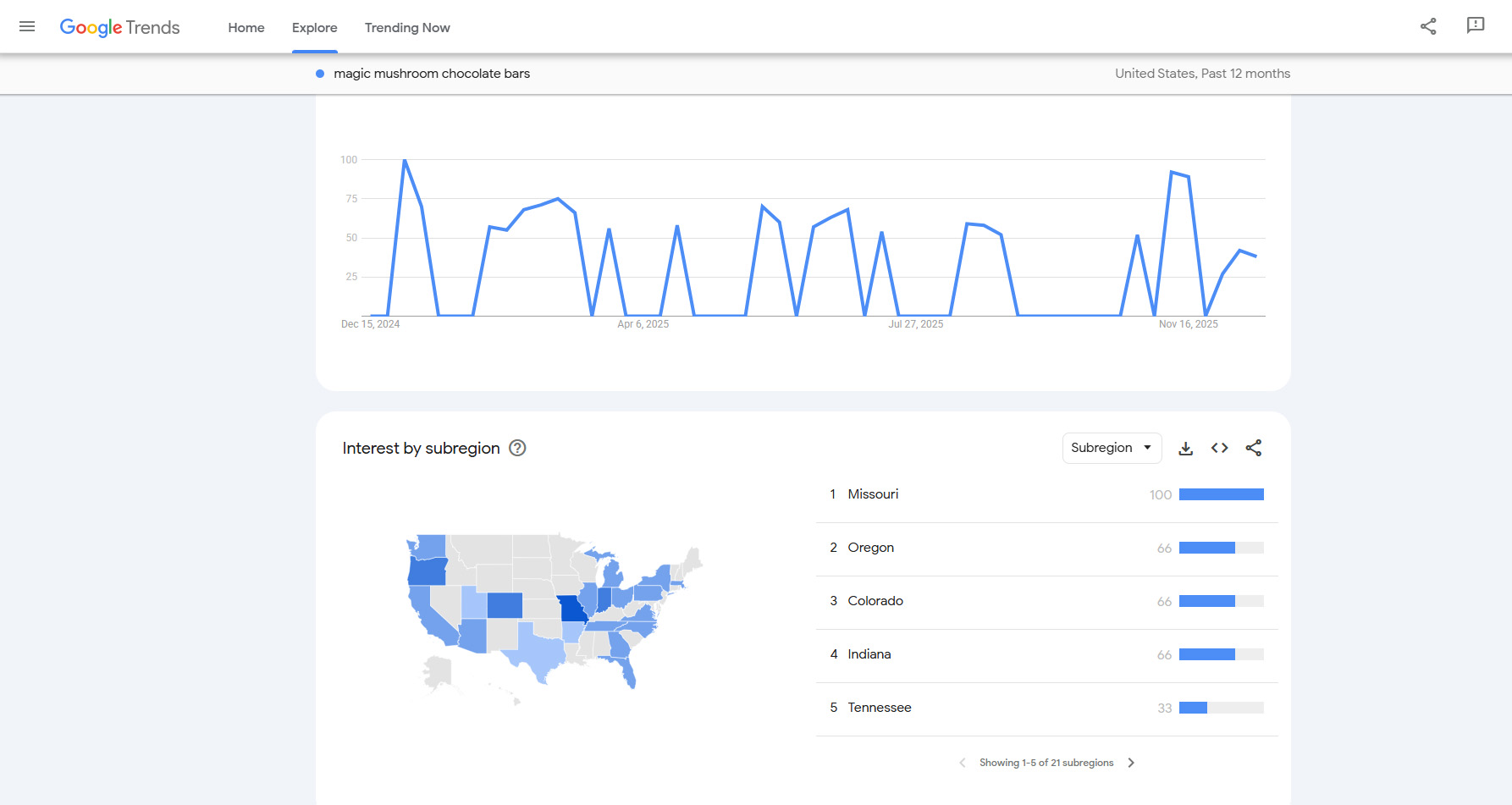Screen dimensions: 1512x805
Task: Open the Trending Now section
Action: (x=407, y=27)
